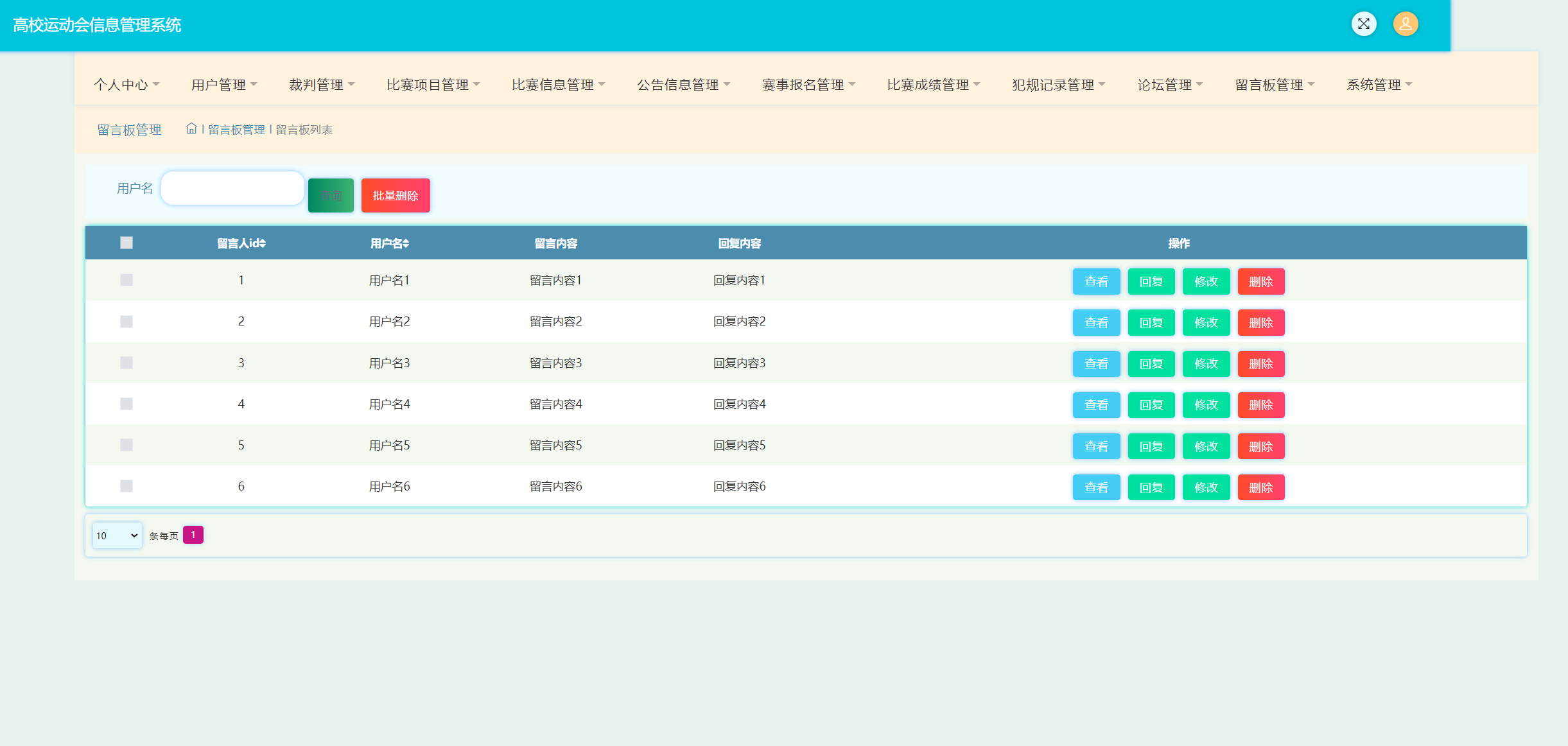Open the rows-per-page dropdown showing 10
1568x746 pixels.
tap(117, 535)
